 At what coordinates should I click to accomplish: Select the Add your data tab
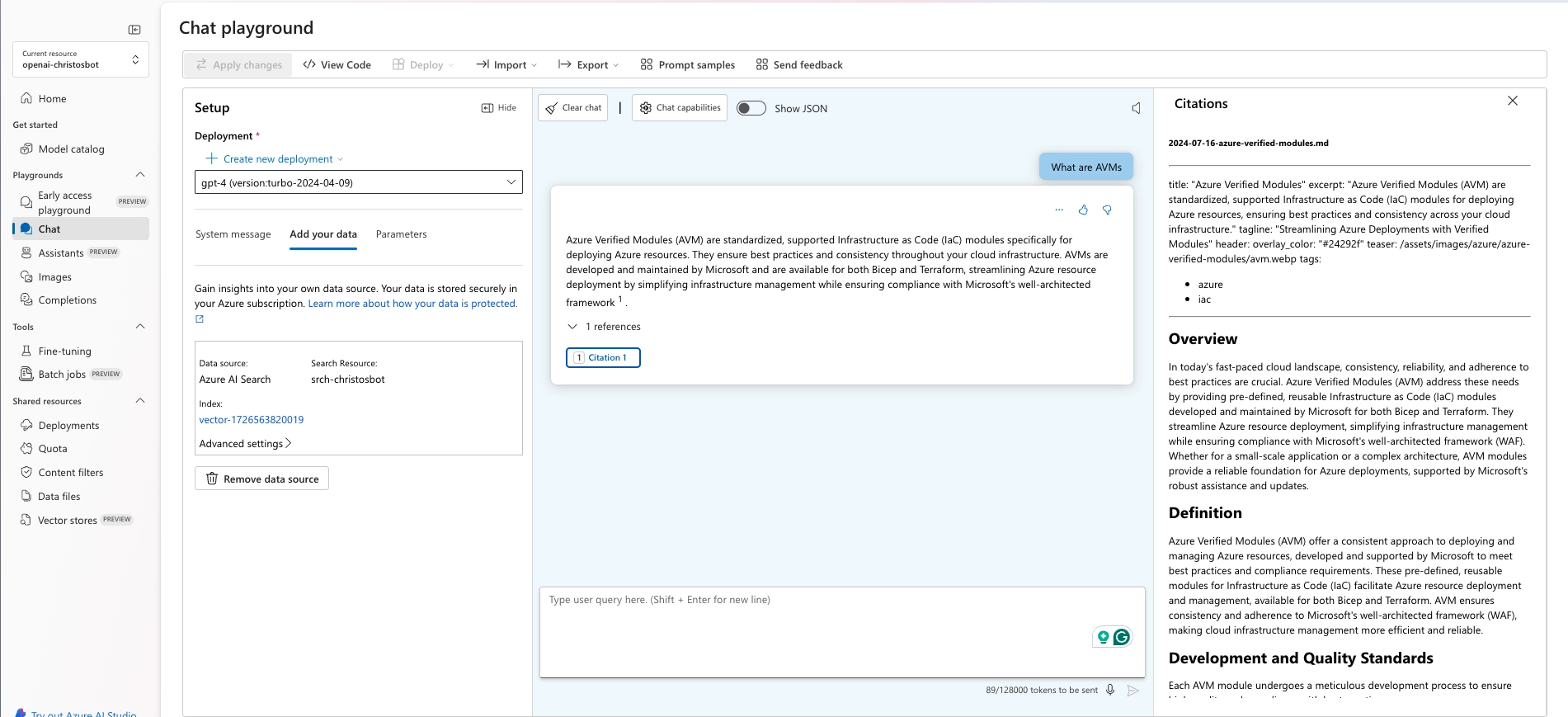(x=323, y=234)
